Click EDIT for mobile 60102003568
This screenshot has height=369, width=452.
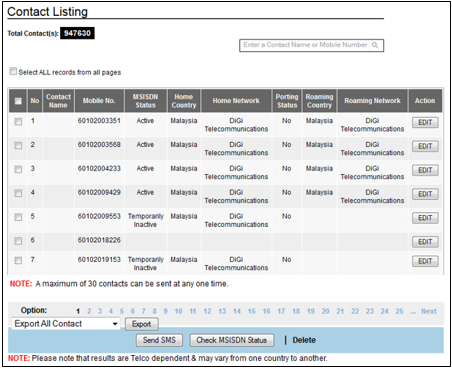point(425,146)
